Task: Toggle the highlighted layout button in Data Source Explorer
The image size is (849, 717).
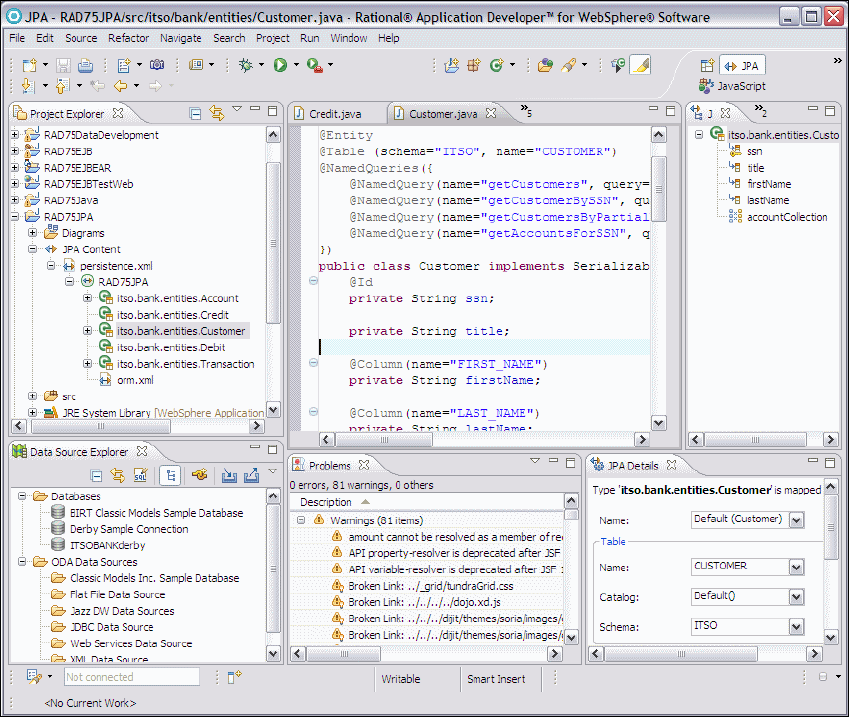Action: 170,475
